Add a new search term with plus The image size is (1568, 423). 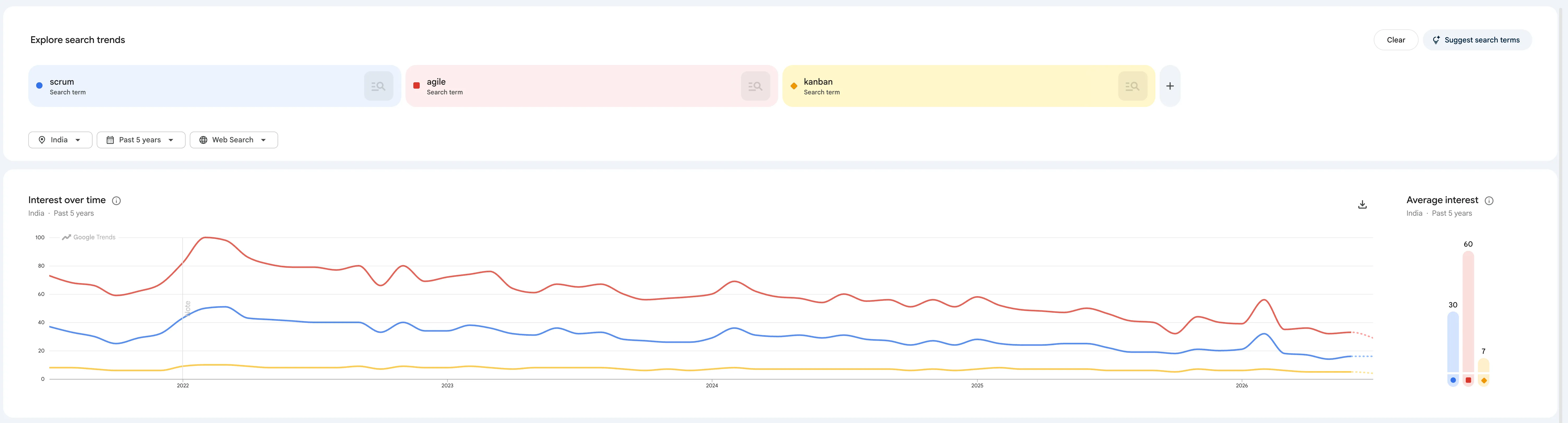coord(1169,86)
